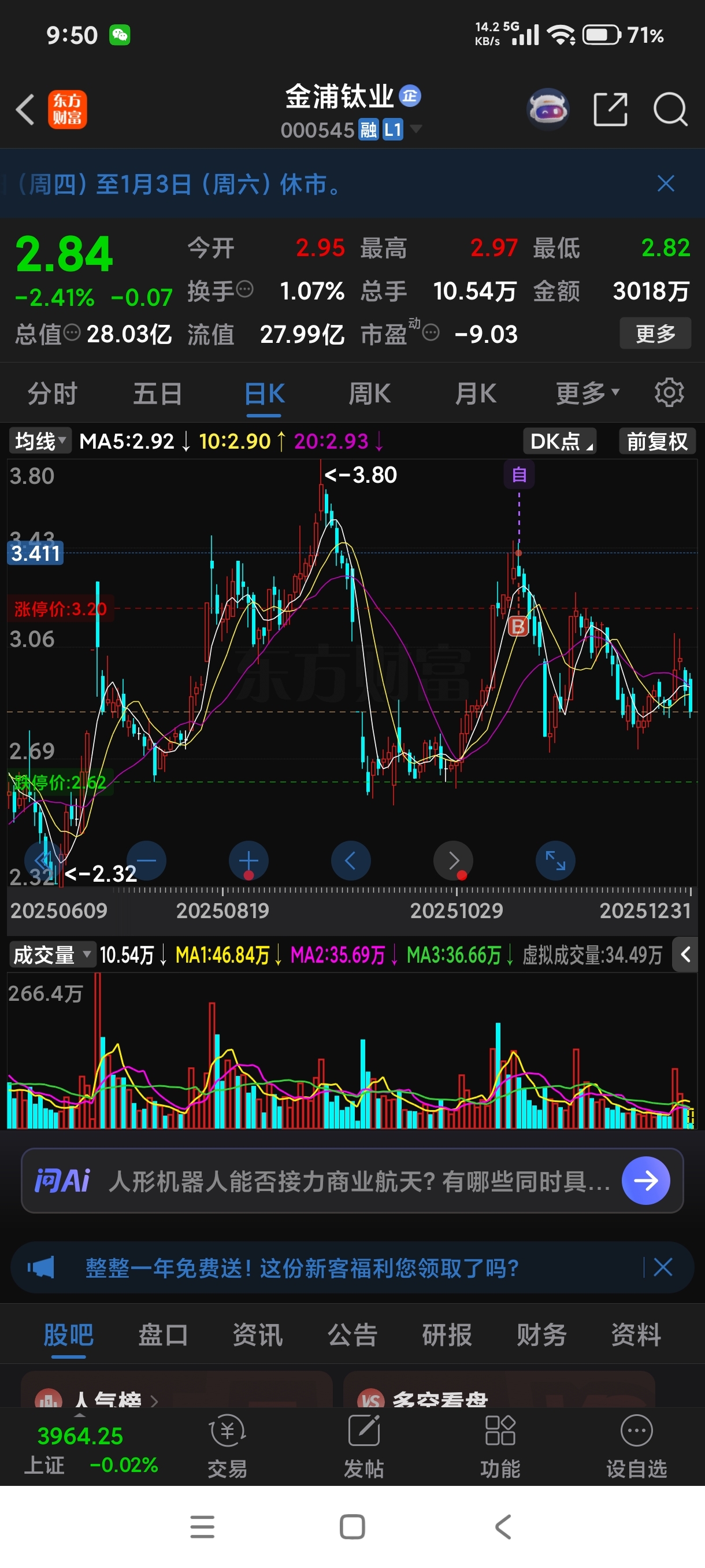
Task: Open the 东方财富 app logo
Action: pos(68,110)
